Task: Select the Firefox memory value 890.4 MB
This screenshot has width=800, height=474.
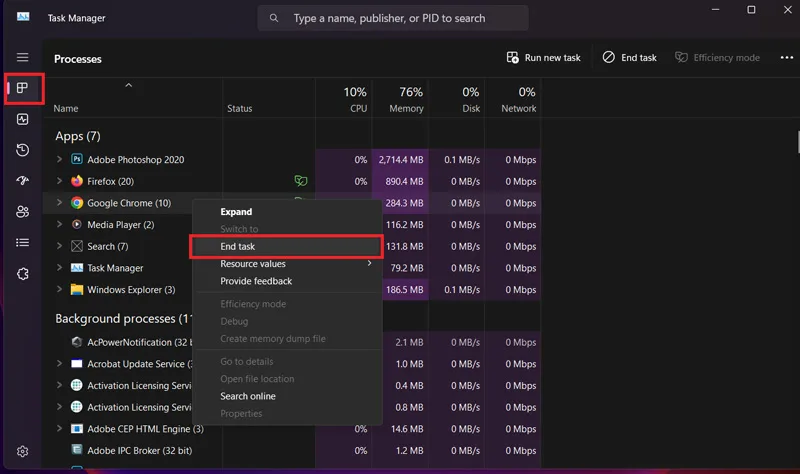Action: click(x=401, y=181)
